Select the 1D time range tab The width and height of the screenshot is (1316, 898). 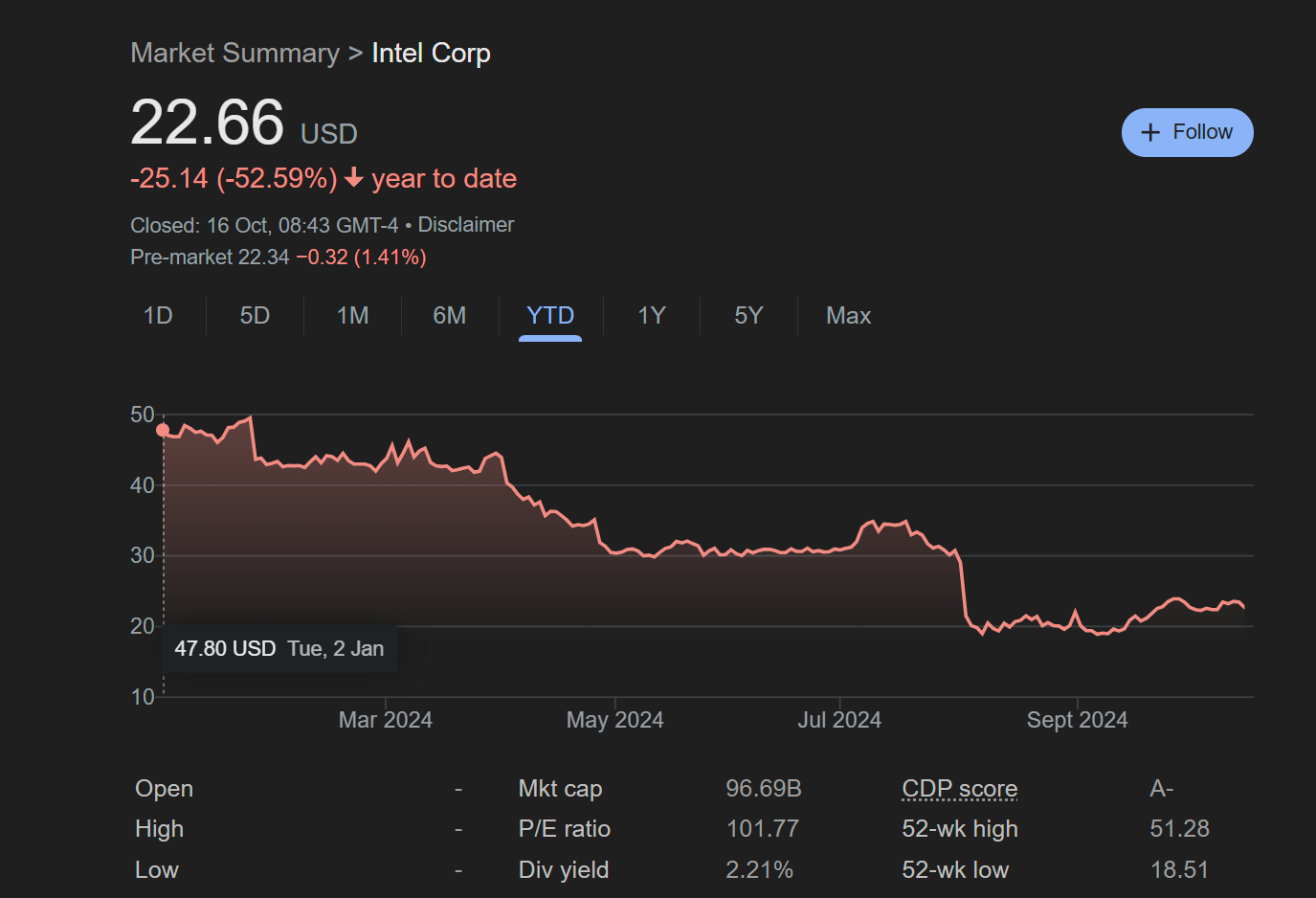[158, 316]
